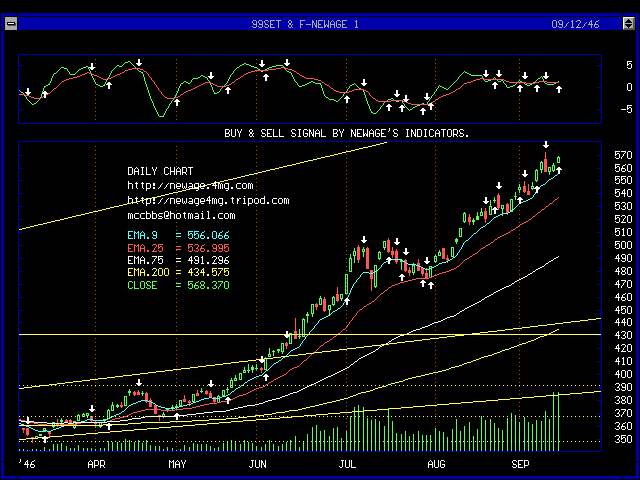Image resolution: width=640 pixels, height=480 pixels.
Task: Click the MAY month label on time axis
Action: pyautogui.click(x=177, y=464)
